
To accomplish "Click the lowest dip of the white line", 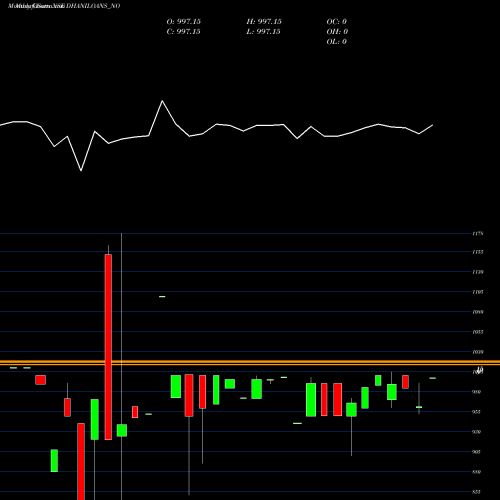I will pyautogui.click(x=81, y=170).
